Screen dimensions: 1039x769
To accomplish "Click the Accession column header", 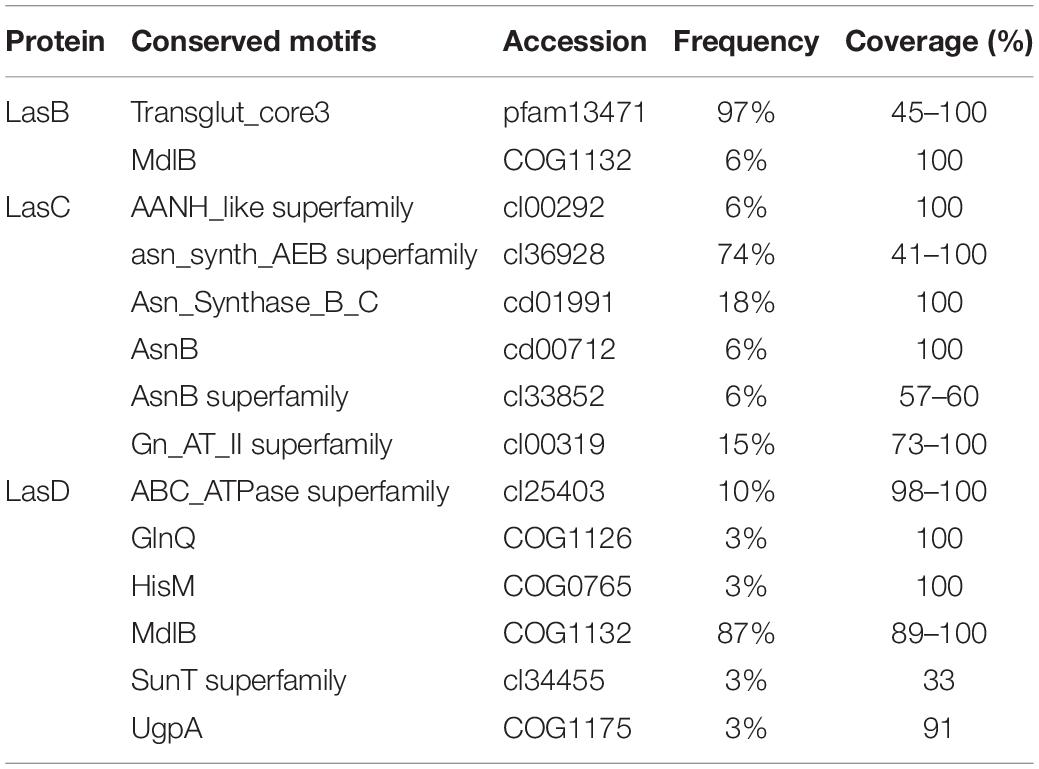I will pyautogui.click(x=574, y=41).
